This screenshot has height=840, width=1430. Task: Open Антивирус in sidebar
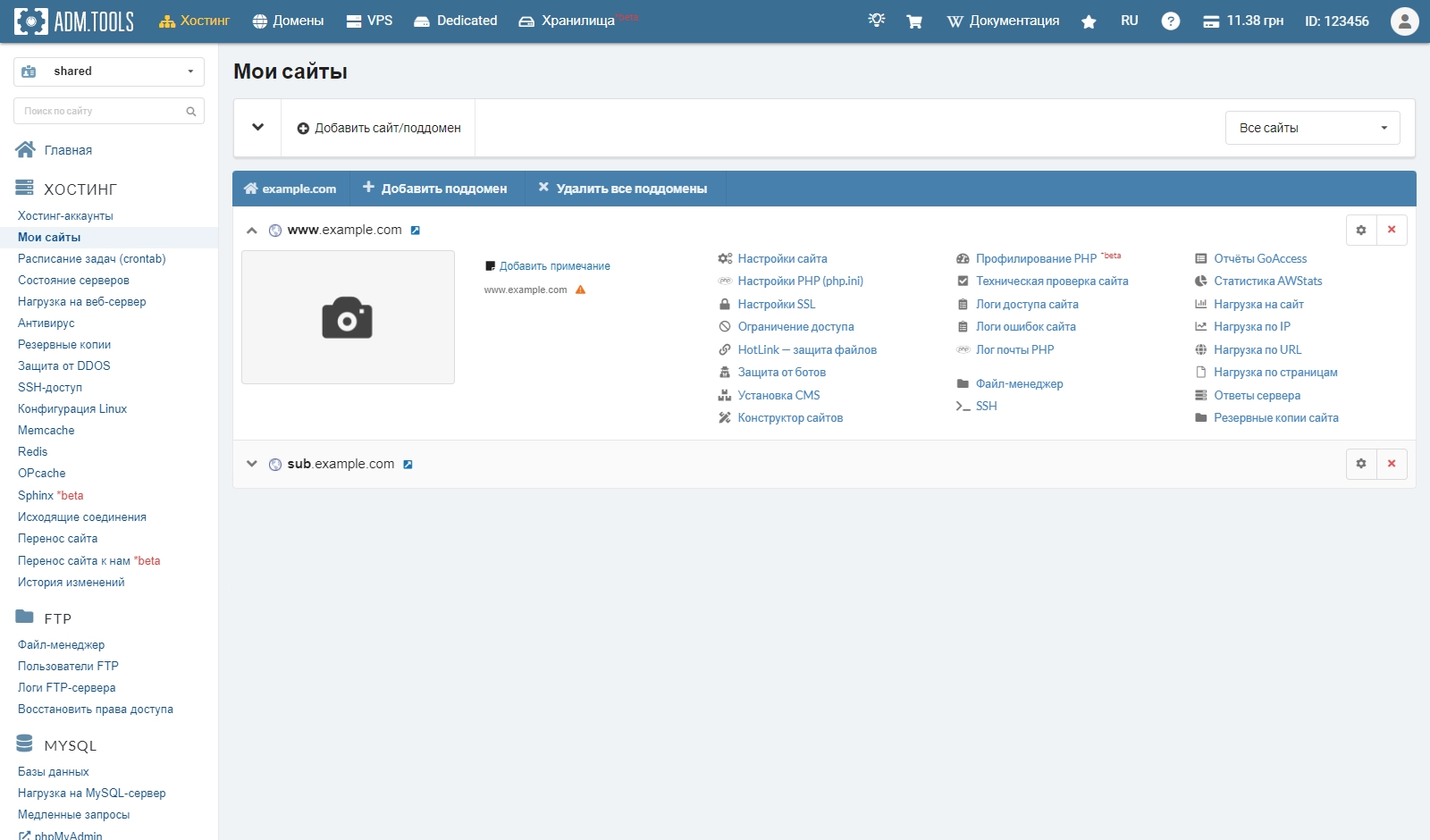46,323
